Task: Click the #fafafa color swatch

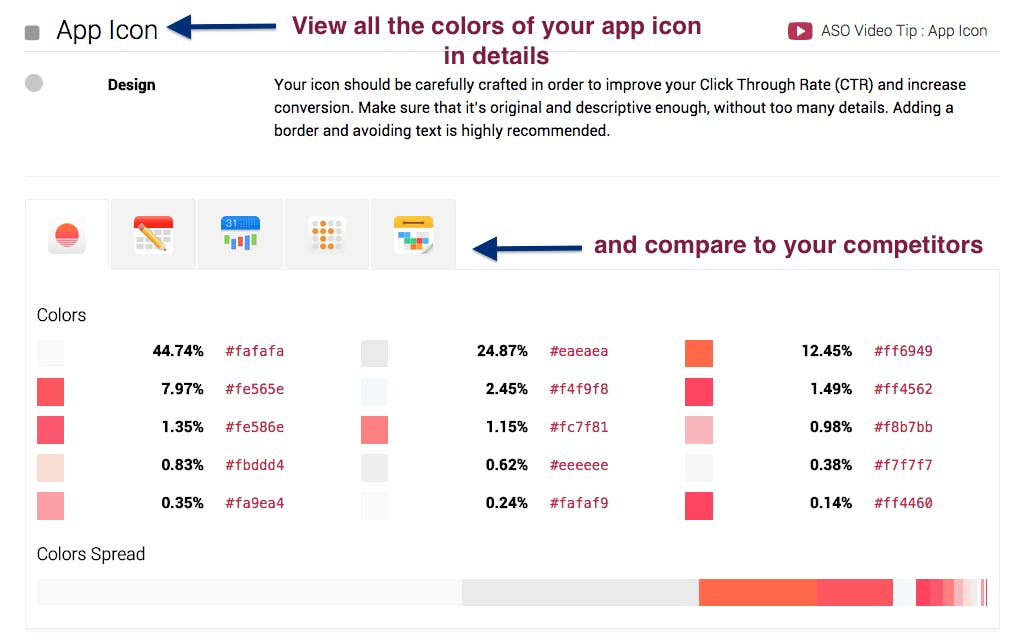Action: click(x=50, y=353)
